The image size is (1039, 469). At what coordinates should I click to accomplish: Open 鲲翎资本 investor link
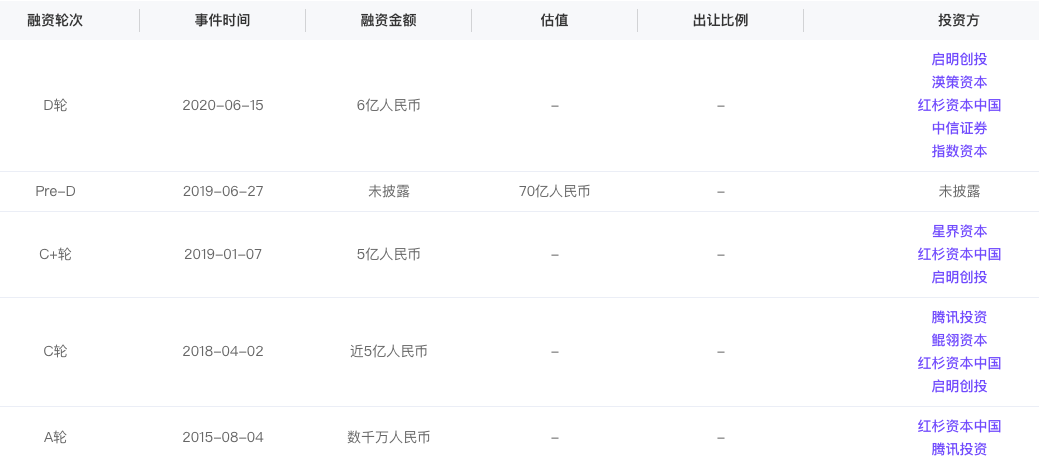959,340
